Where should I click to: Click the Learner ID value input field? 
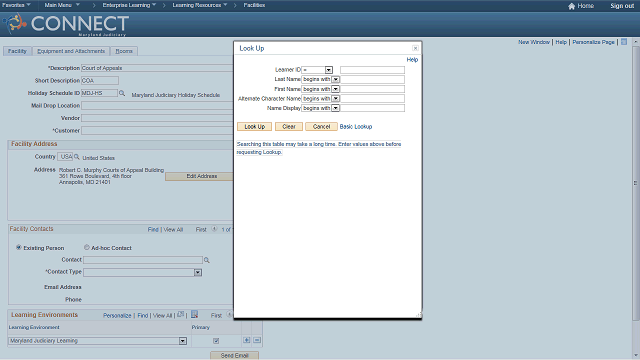coord(372,70)
